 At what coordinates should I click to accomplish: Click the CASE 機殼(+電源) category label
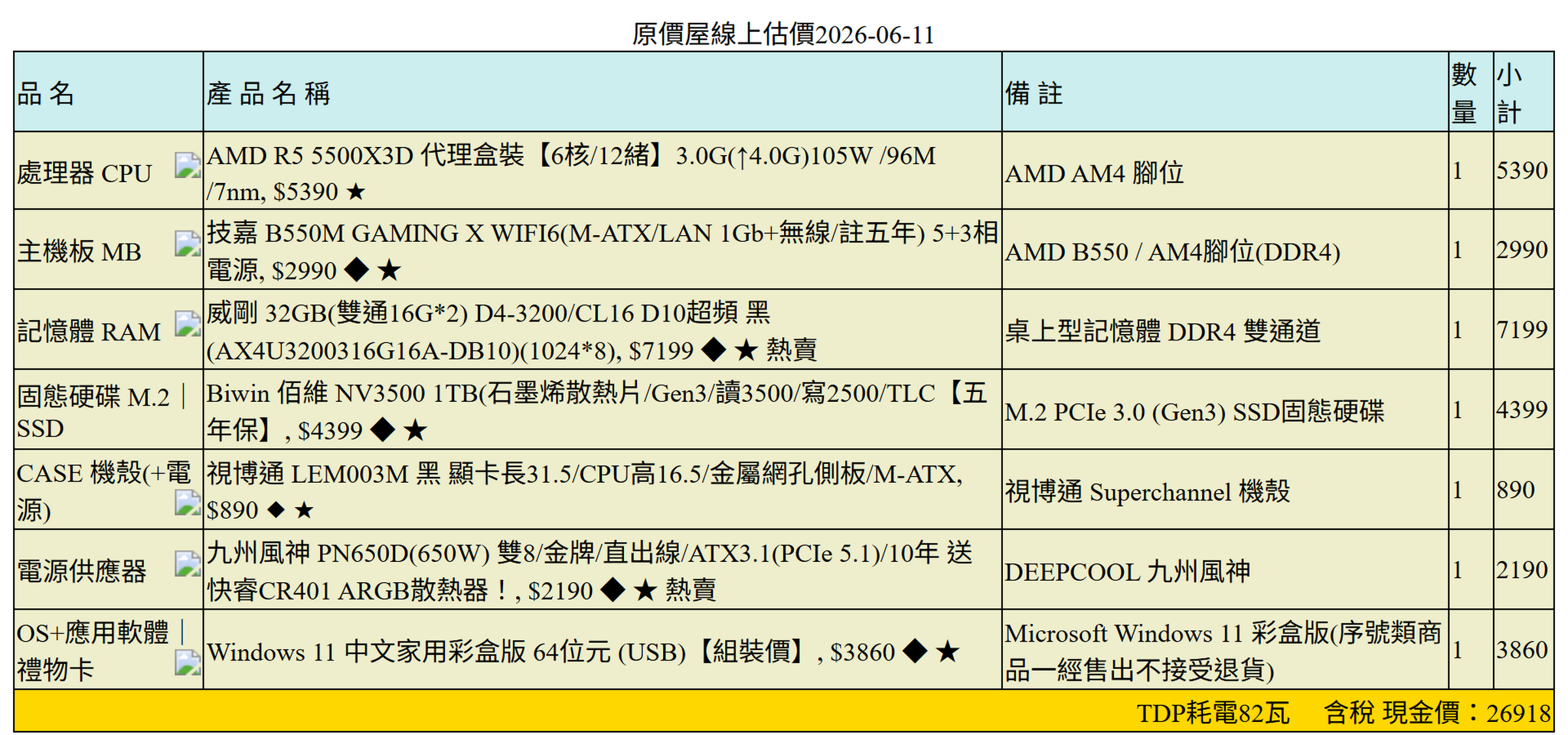104,491
